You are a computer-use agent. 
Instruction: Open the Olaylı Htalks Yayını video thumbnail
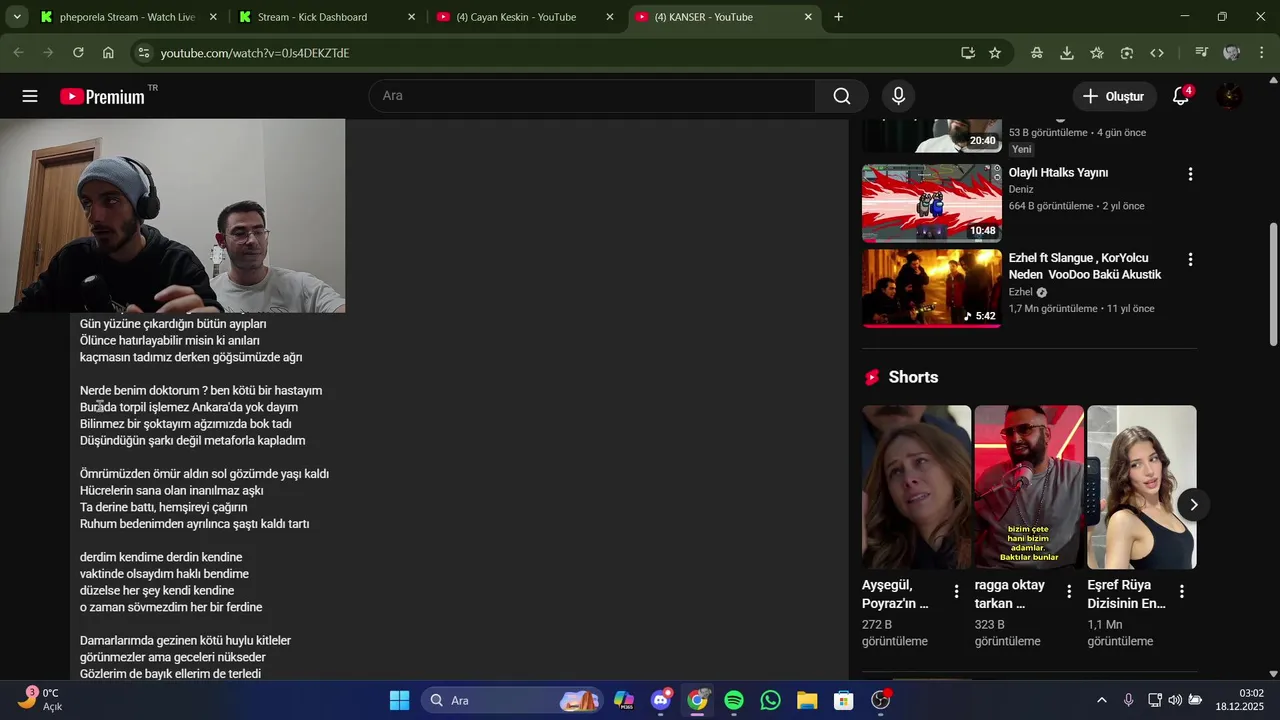click(x=932, y=203)
